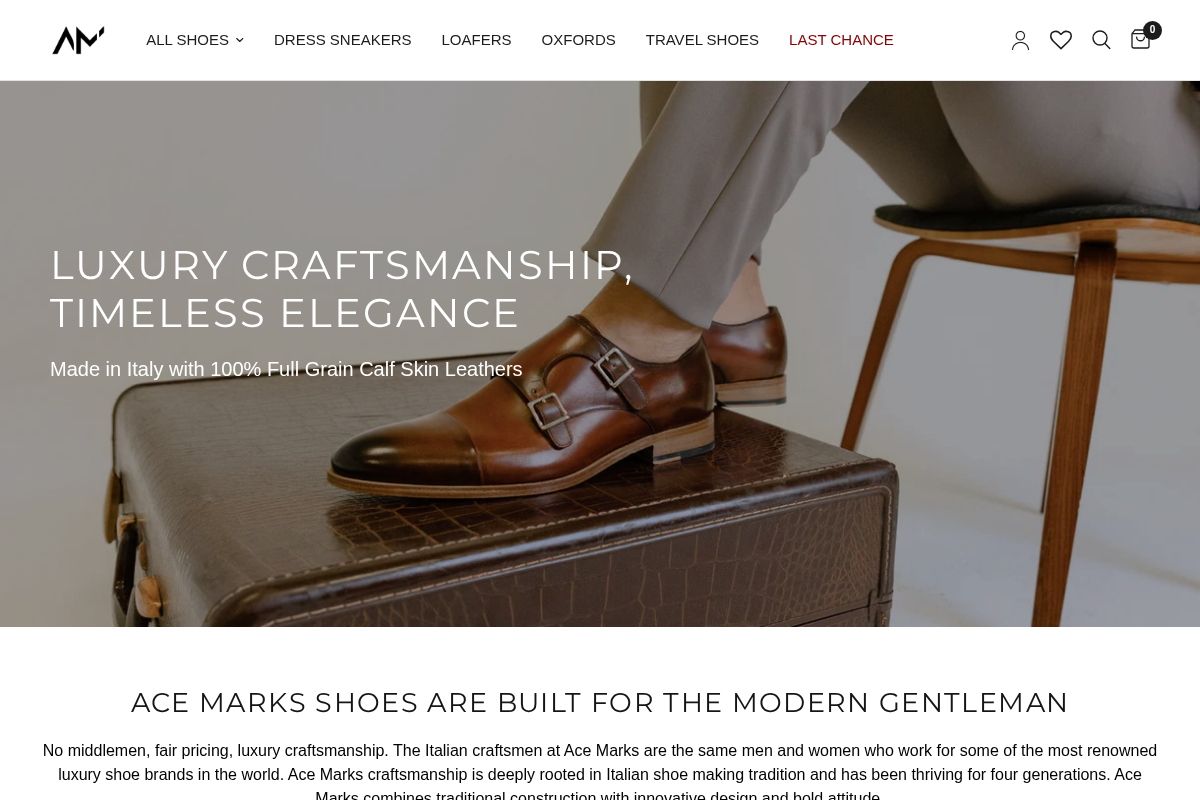Go to DRESS SNEAKERS category
Viewport: 1200px width, 800px height.
pyautogui.click(x=343, y=40)
